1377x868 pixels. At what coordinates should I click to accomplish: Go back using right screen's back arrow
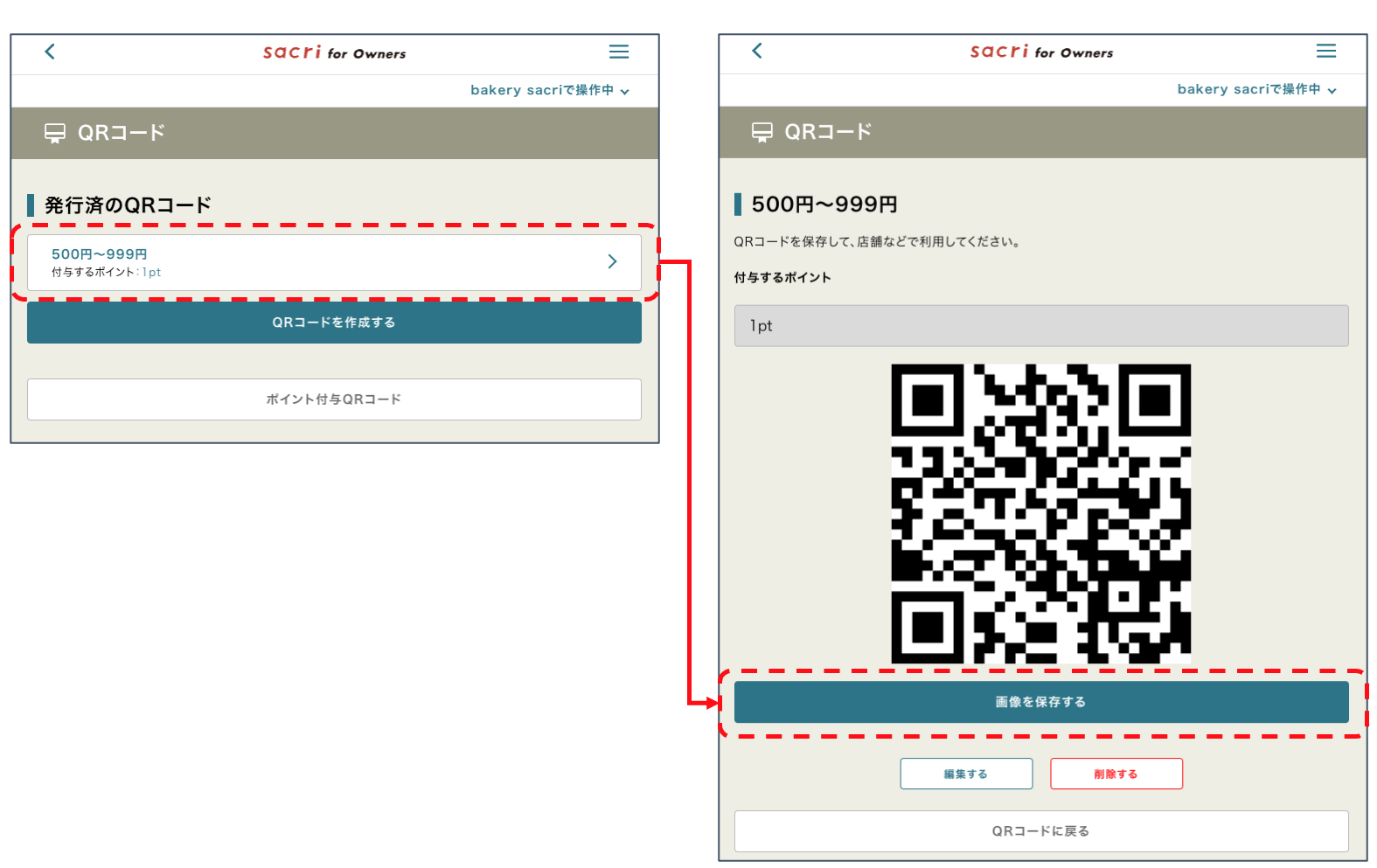coord(757,51)
